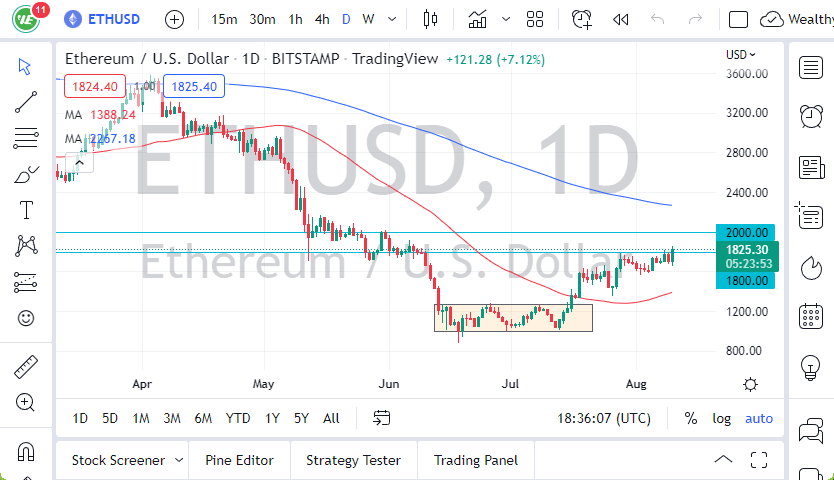The height and width of the screenshot is (480, 834).
Task: Open the Pine Editor tab
Action: click(240, 460)
